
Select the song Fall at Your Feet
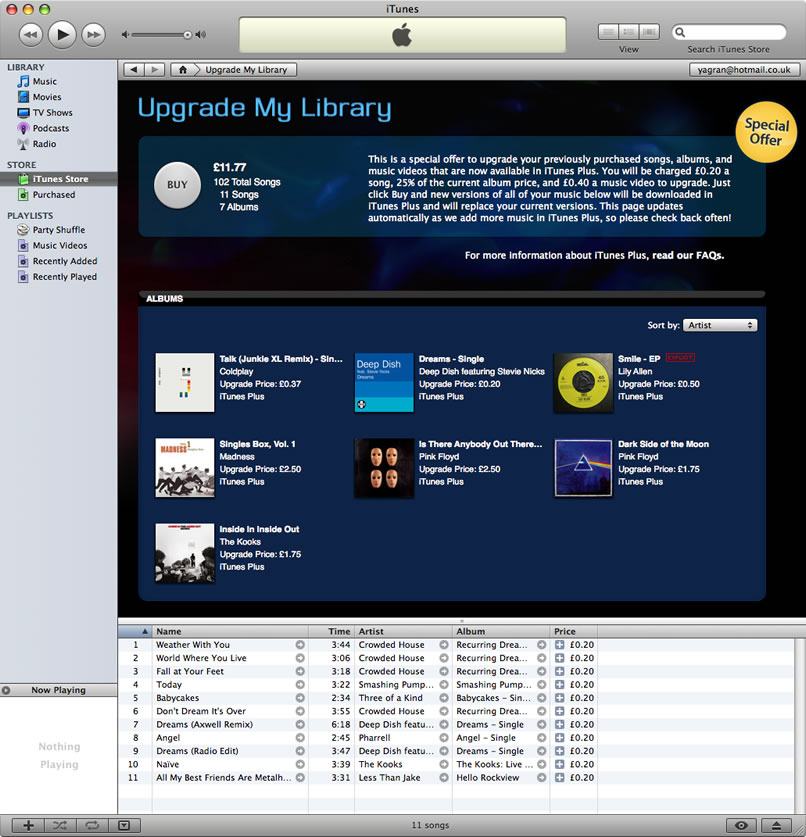coord(189,671)
